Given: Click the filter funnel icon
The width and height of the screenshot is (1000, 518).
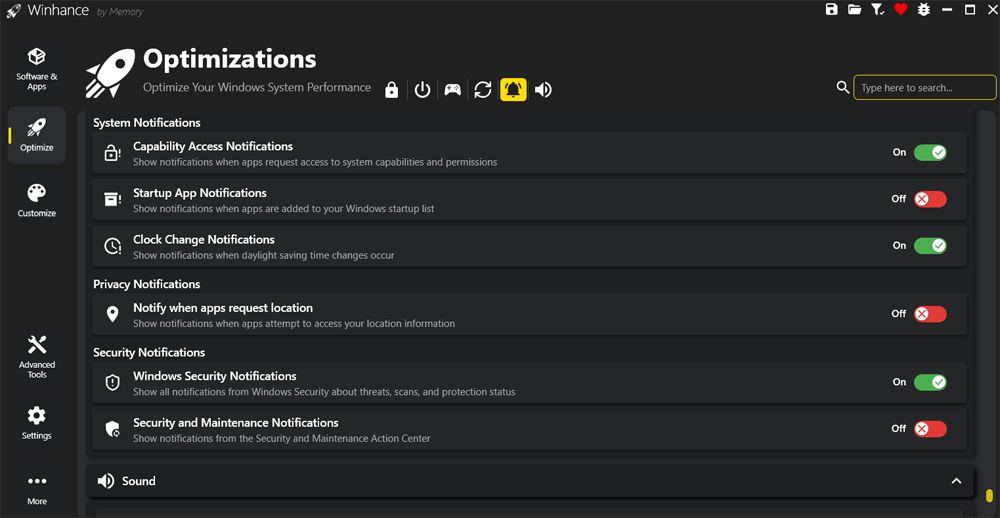Looking at the screenshot, I should [x=877, y=10].
